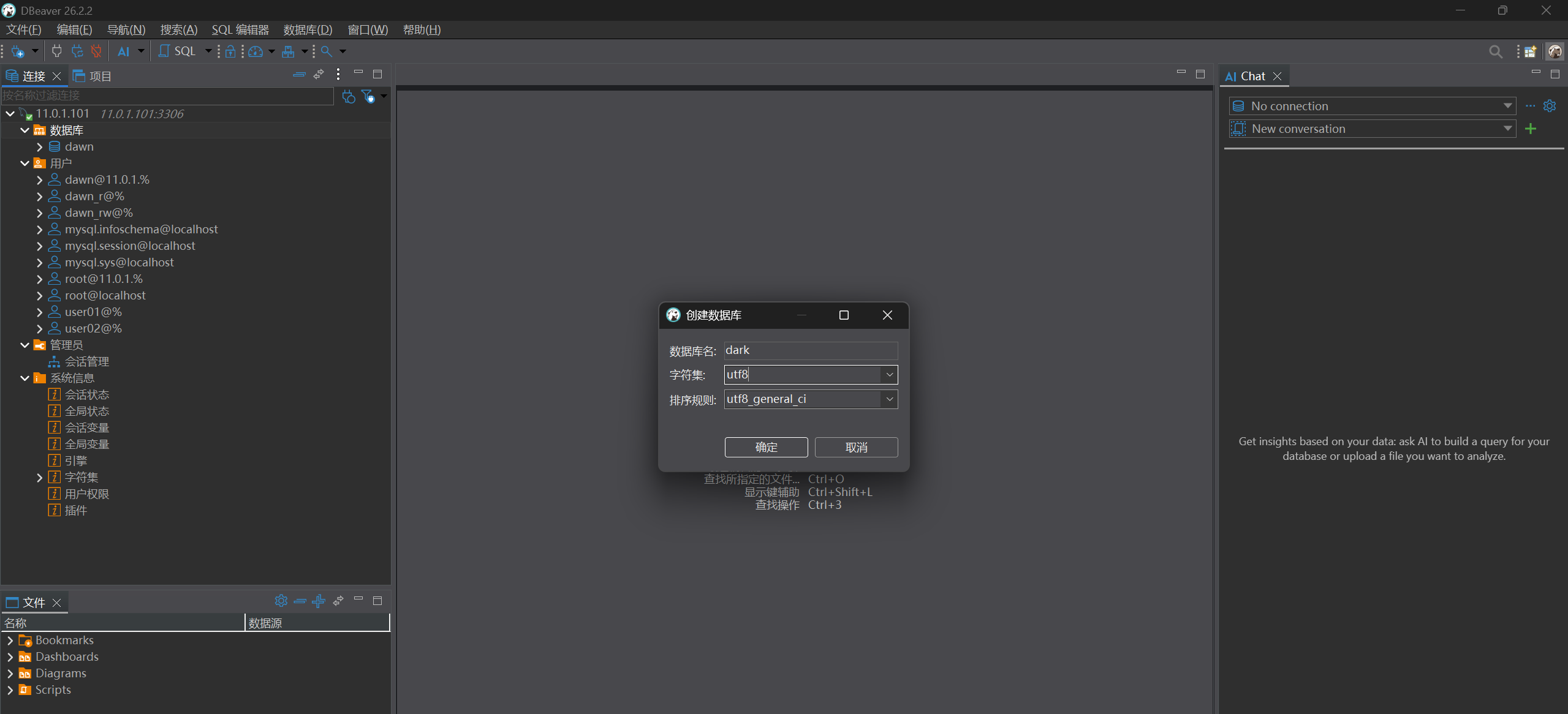Toggle filter for connected databases only

(368, 96)
